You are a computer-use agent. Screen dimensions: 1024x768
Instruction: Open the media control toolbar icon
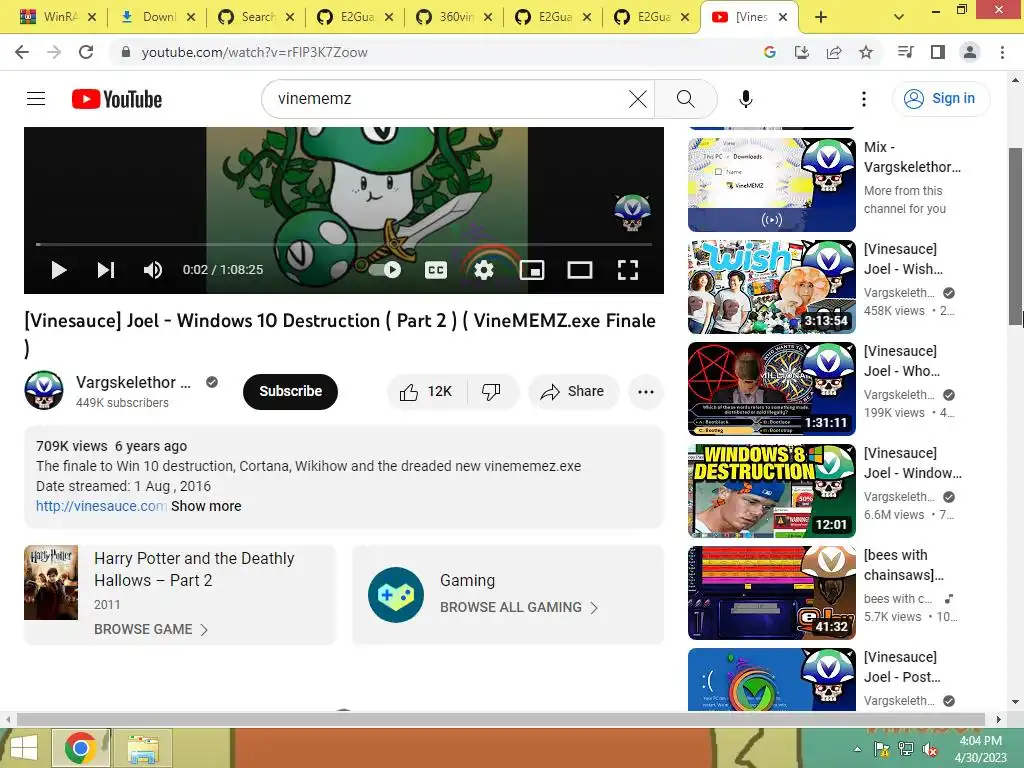905,52
